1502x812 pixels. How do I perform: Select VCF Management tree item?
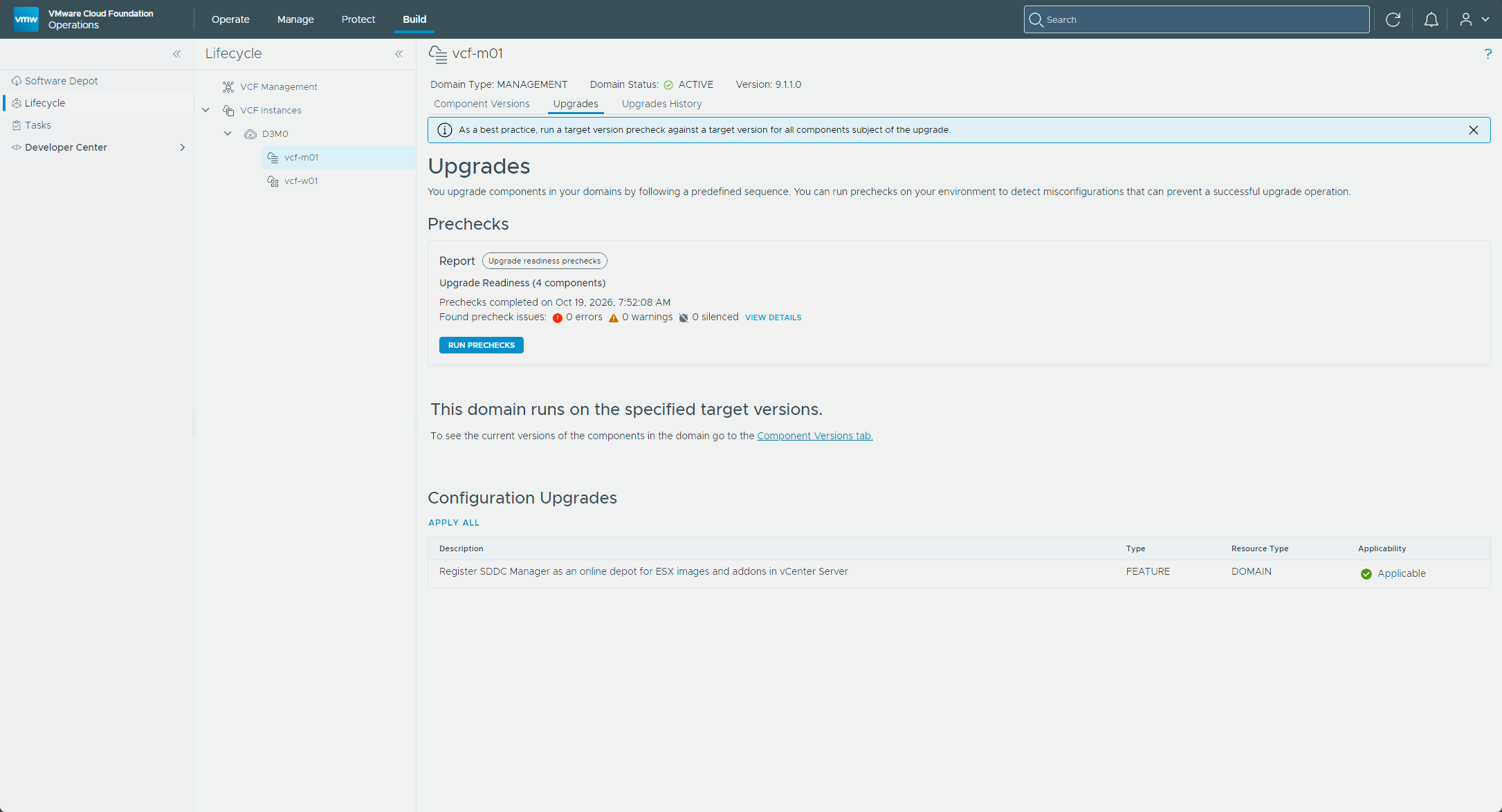pos(279,87)
